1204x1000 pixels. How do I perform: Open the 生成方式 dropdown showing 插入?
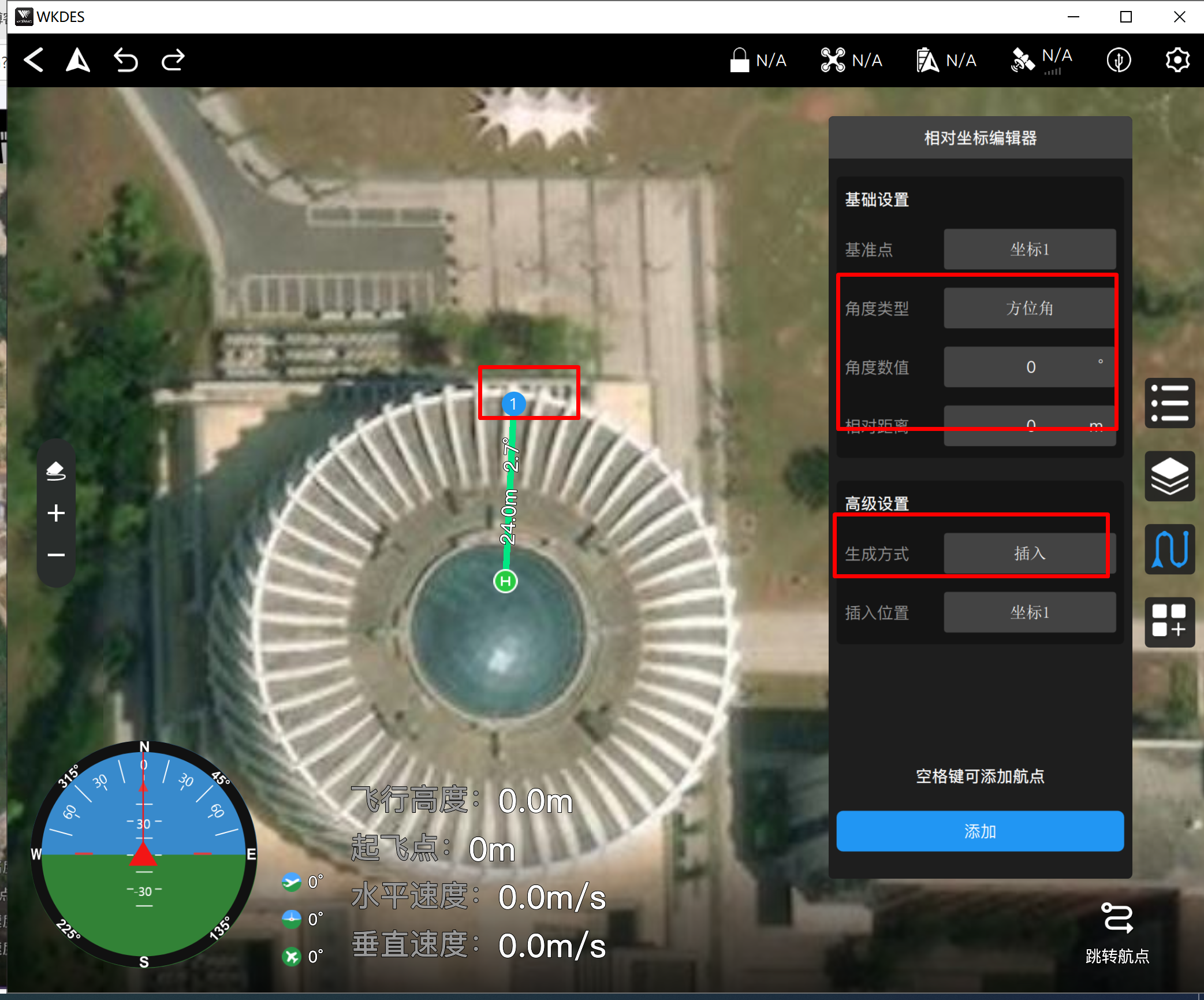coord(1029,553)
